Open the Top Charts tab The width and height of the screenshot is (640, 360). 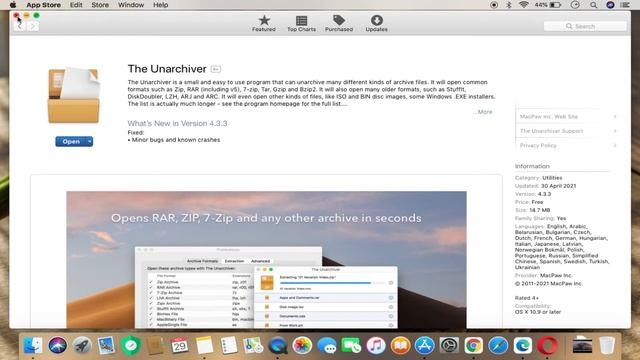[301, 23]
